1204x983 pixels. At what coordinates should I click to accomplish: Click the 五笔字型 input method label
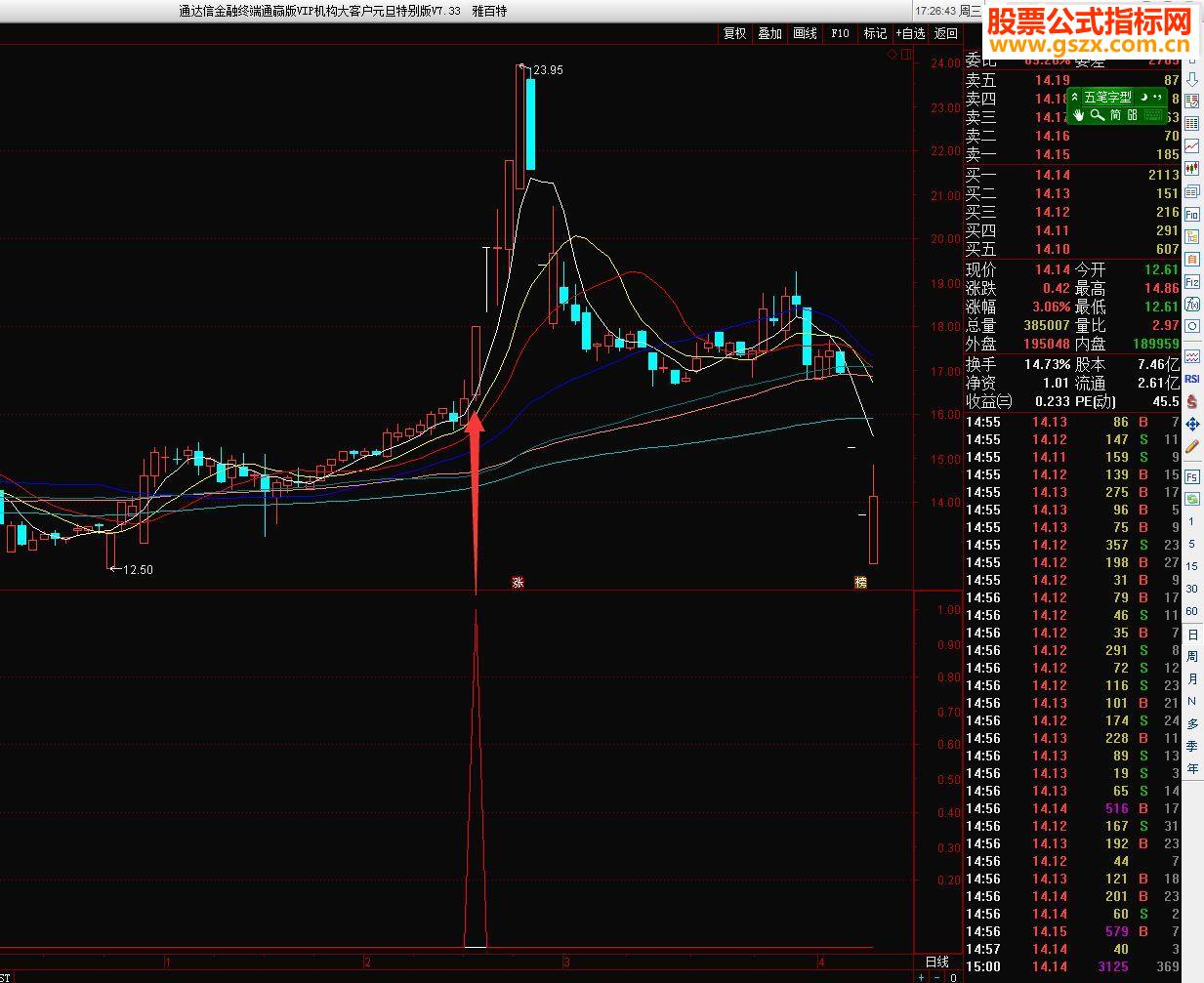click(x=1107, y=97)
